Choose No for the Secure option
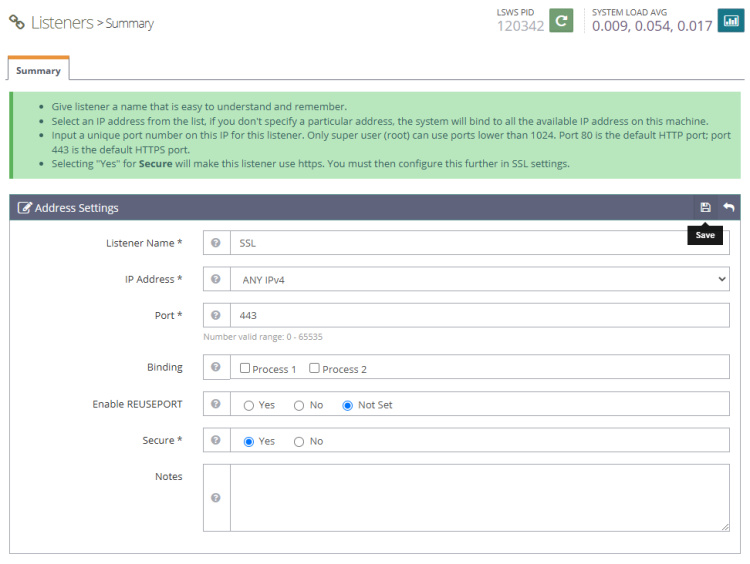The height and width of the screenshot is (564, 750). click(x=299, y=441)
